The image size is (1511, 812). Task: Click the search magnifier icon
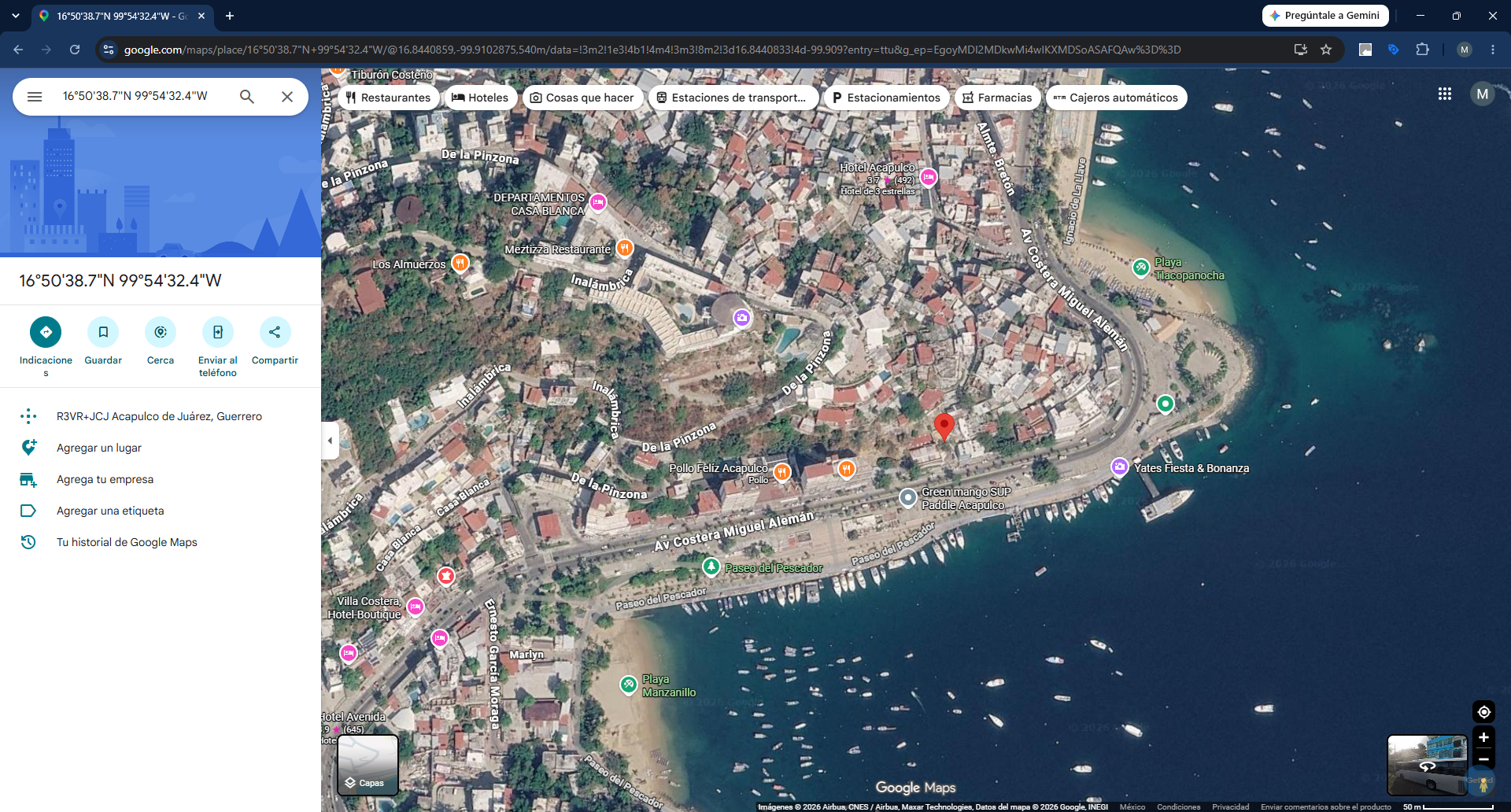[x=247, y=96]
